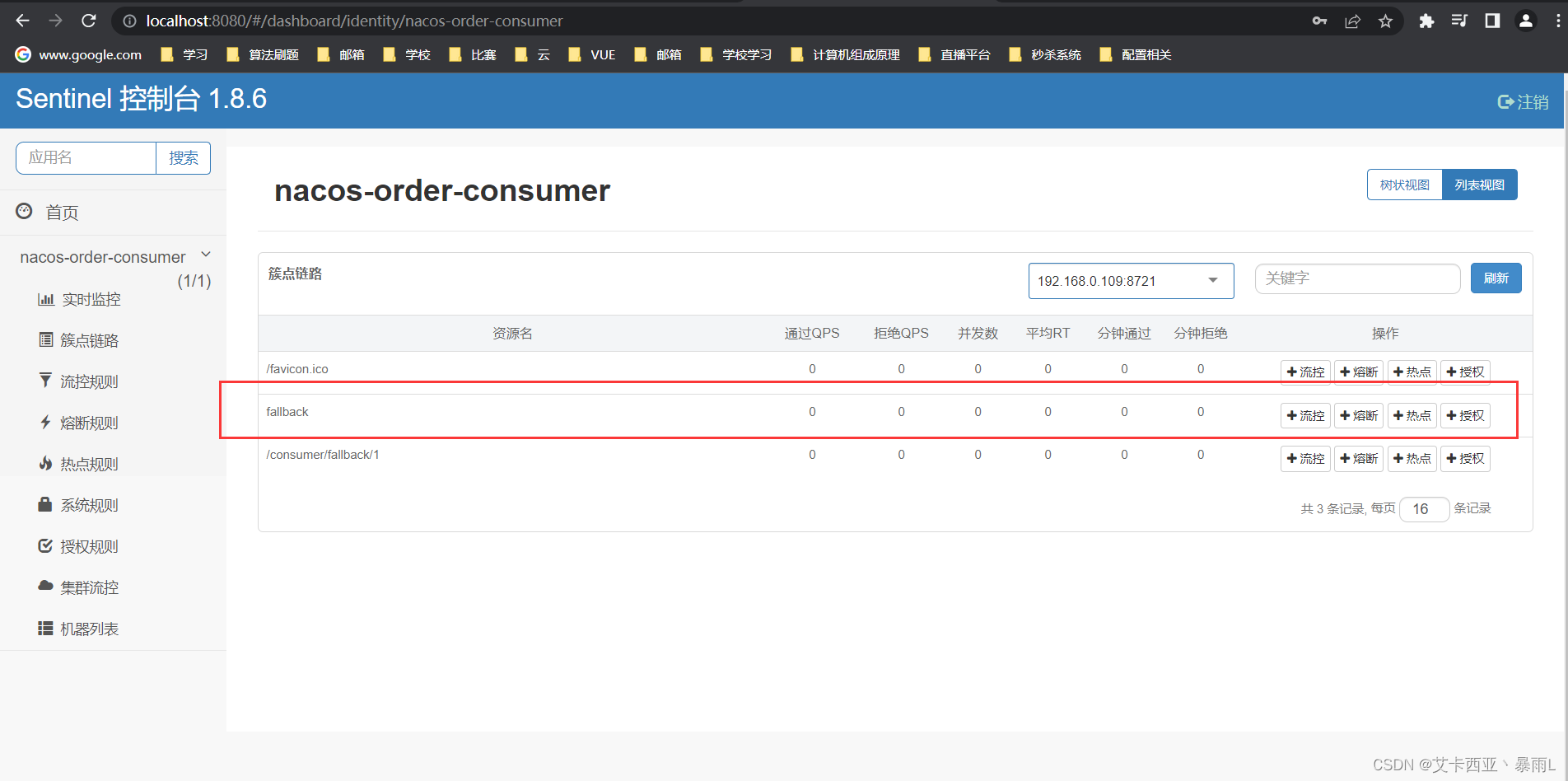Click the 应用名 search input field

tap(86, 157)
